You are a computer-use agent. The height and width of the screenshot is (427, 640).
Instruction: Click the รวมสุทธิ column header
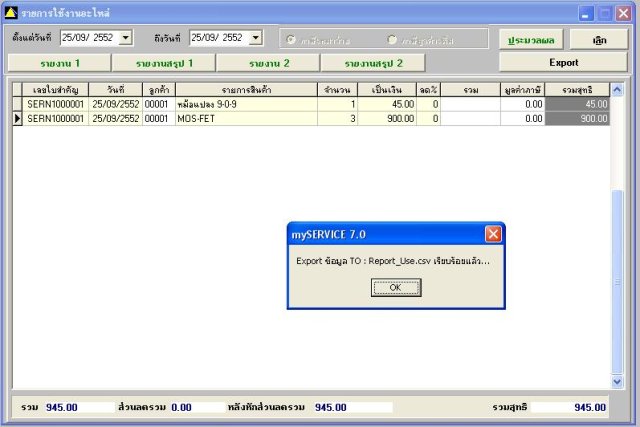click(x=577, y=89)
